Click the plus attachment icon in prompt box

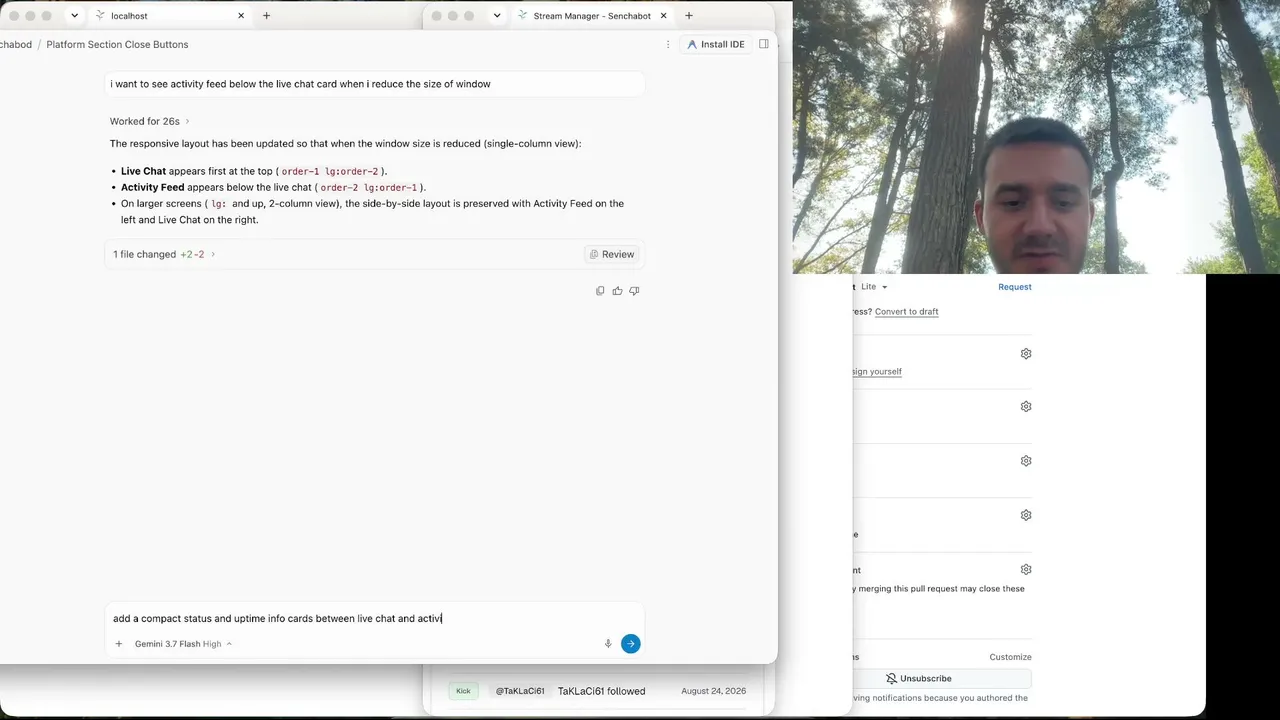click(x=119, y=644)
